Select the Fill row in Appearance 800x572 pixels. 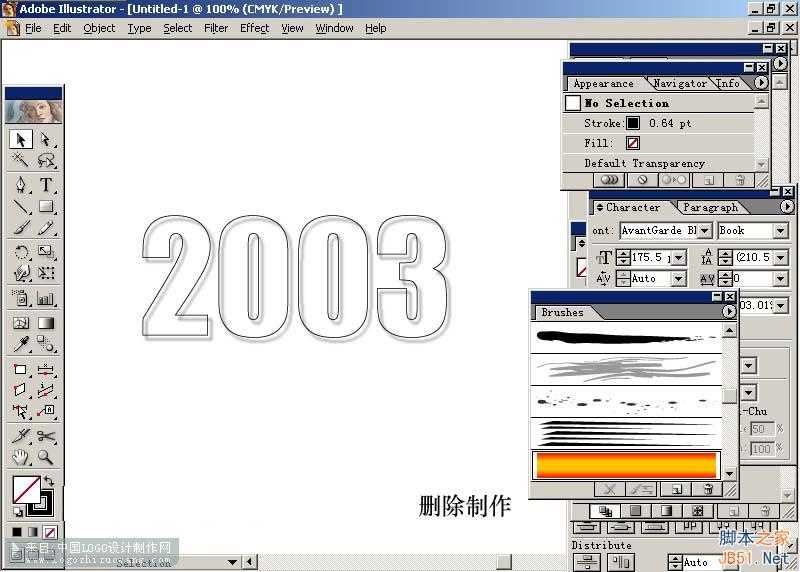pyautogui.click(x=658, y=143)
